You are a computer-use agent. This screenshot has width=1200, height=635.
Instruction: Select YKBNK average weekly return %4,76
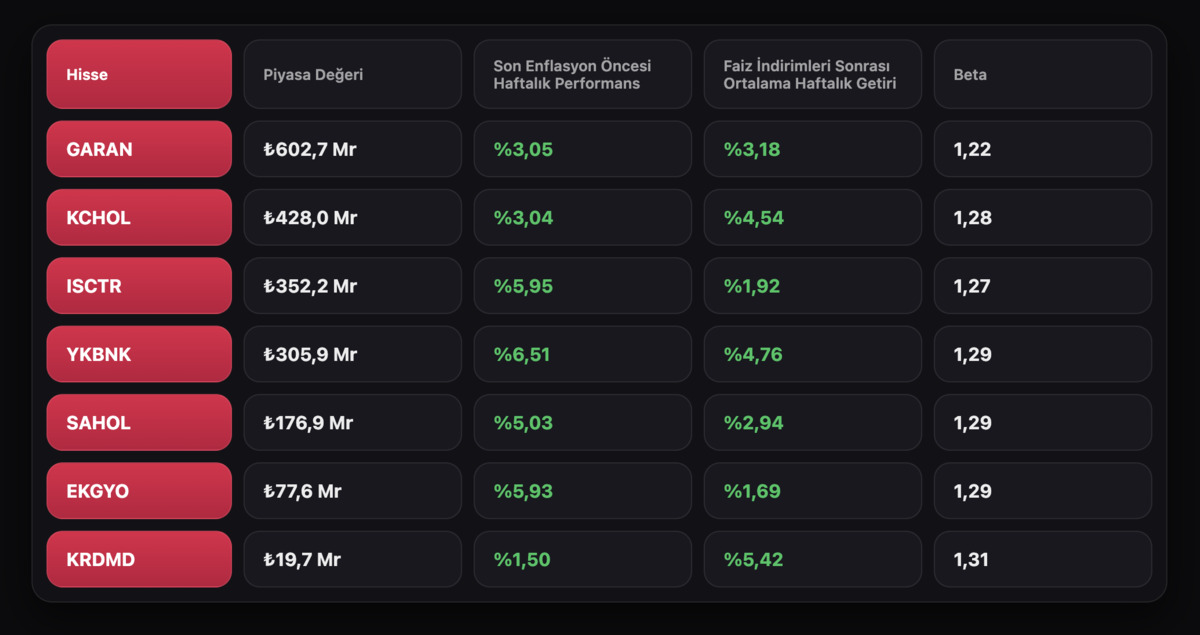tap(813, 354)
